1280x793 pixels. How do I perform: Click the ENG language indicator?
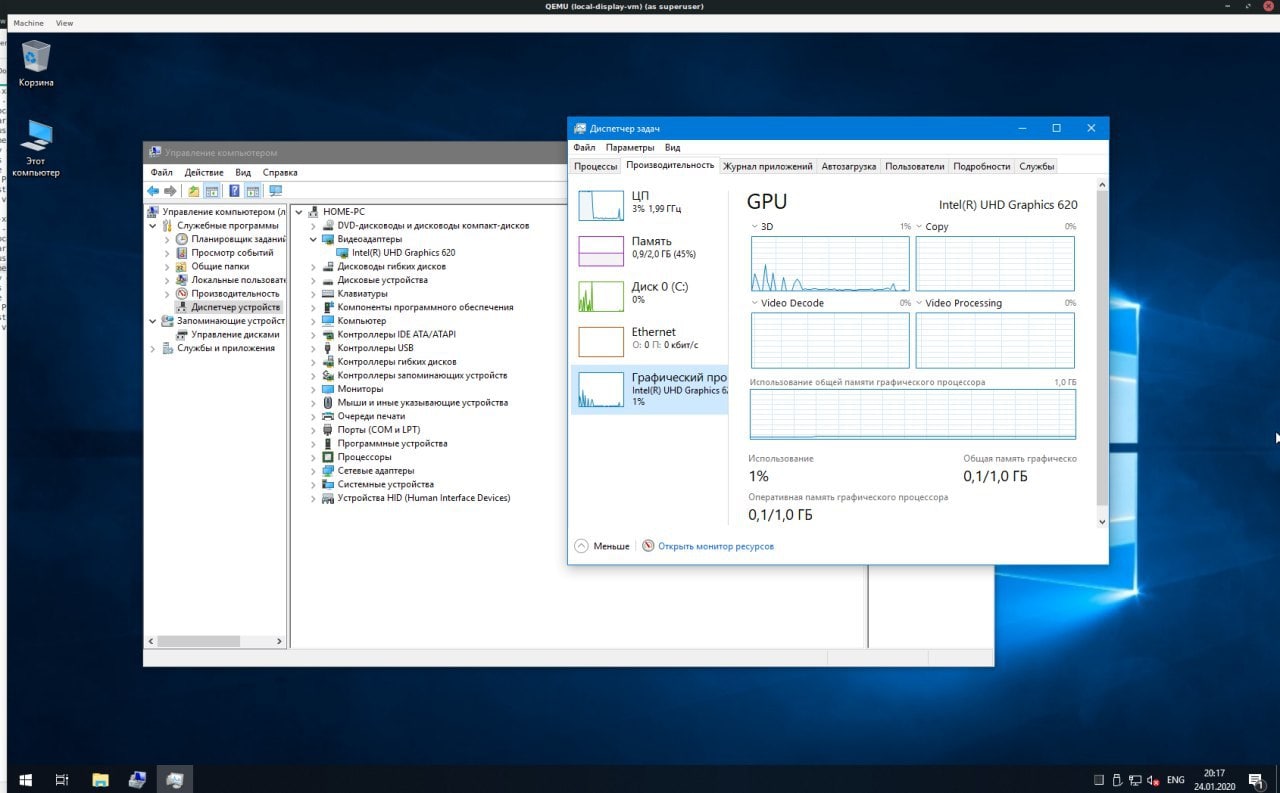click(1176, 780)
